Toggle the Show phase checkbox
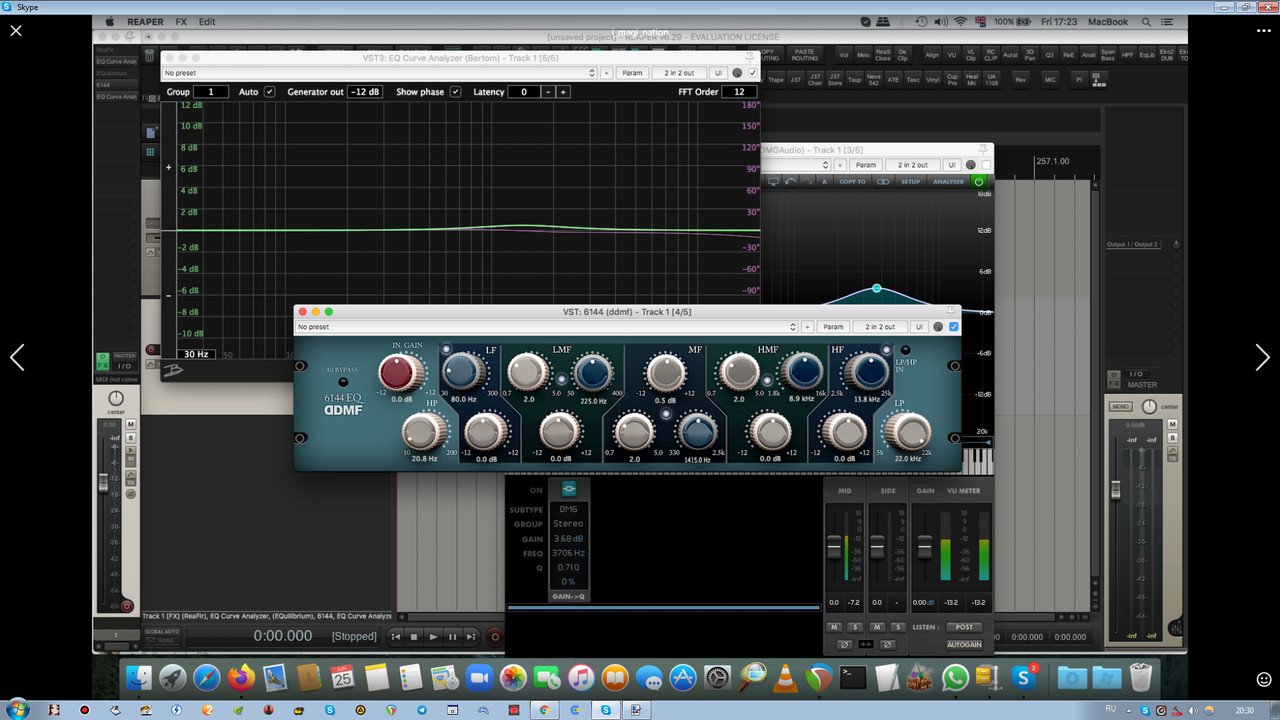Image resolution: width=1280 pixels, height=720 pixels. 455,92
